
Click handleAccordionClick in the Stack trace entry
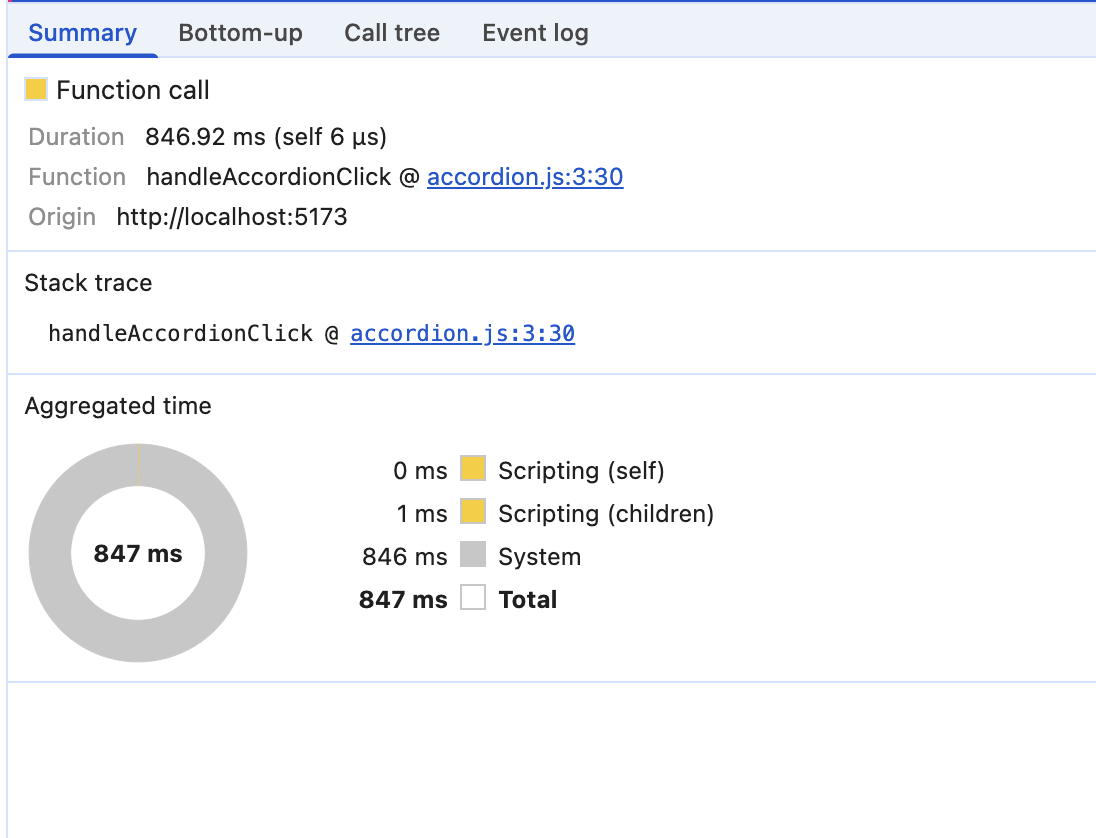(x=180, y=333)
